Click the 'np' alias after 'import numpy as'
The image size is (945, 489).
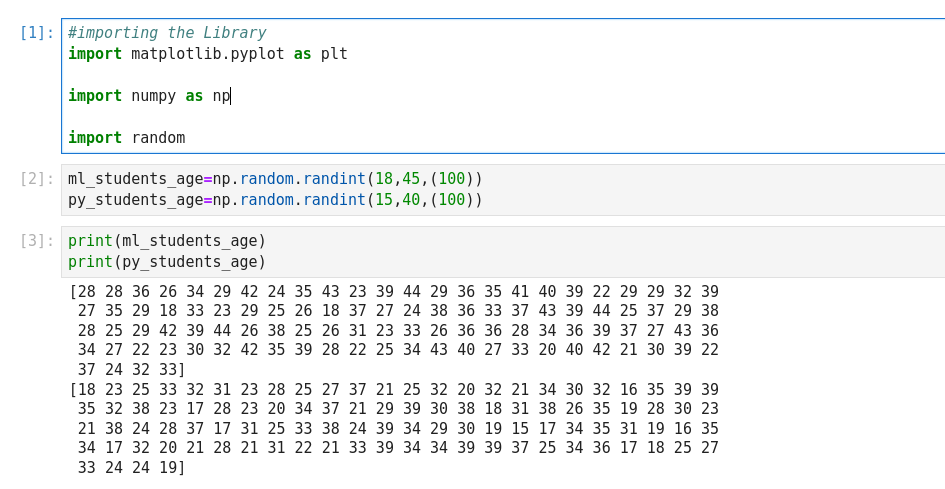click(x=221, y=96)
